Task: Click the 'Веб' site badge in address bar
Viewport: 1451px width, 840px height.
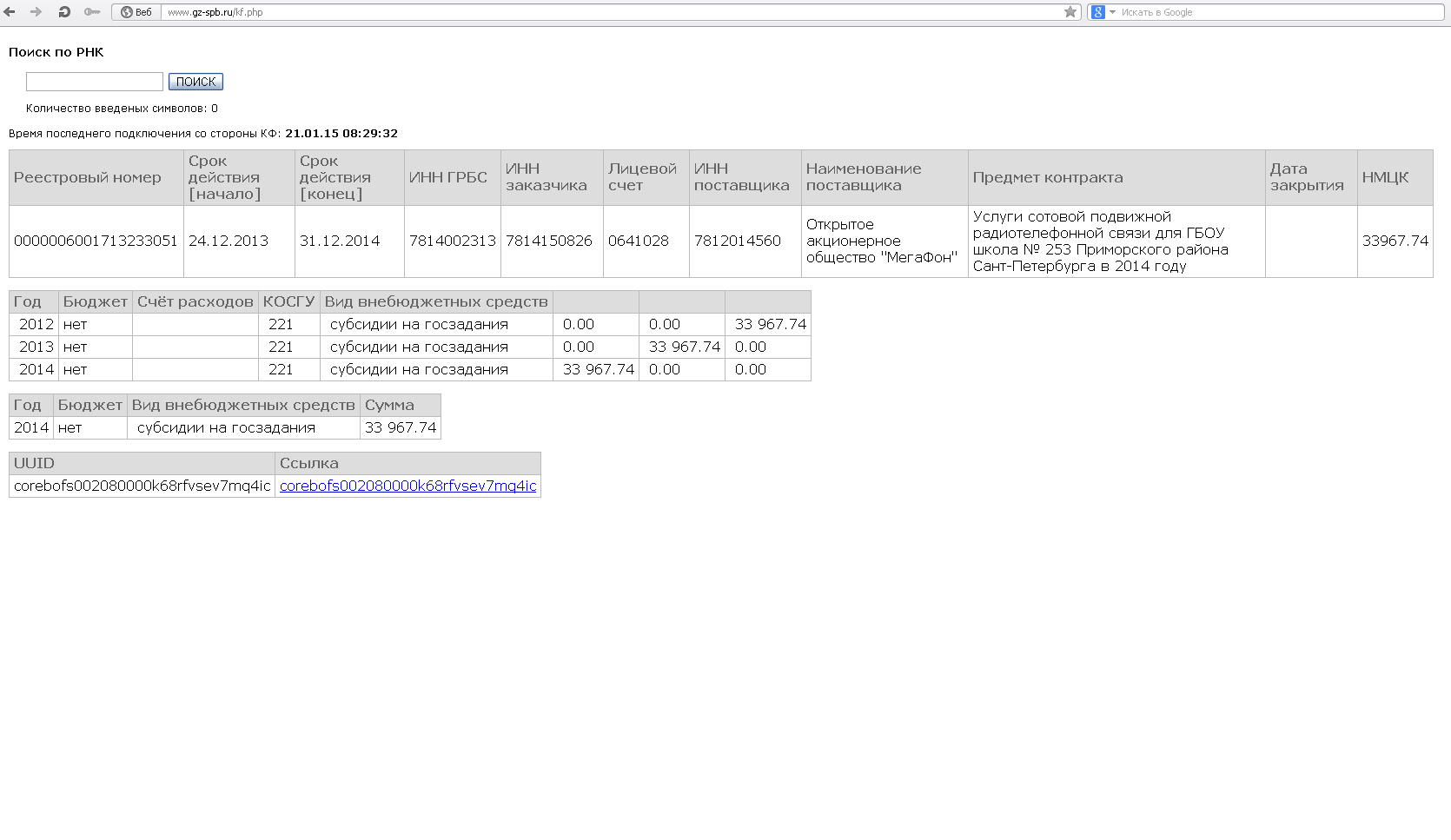Action: [137, 12]
